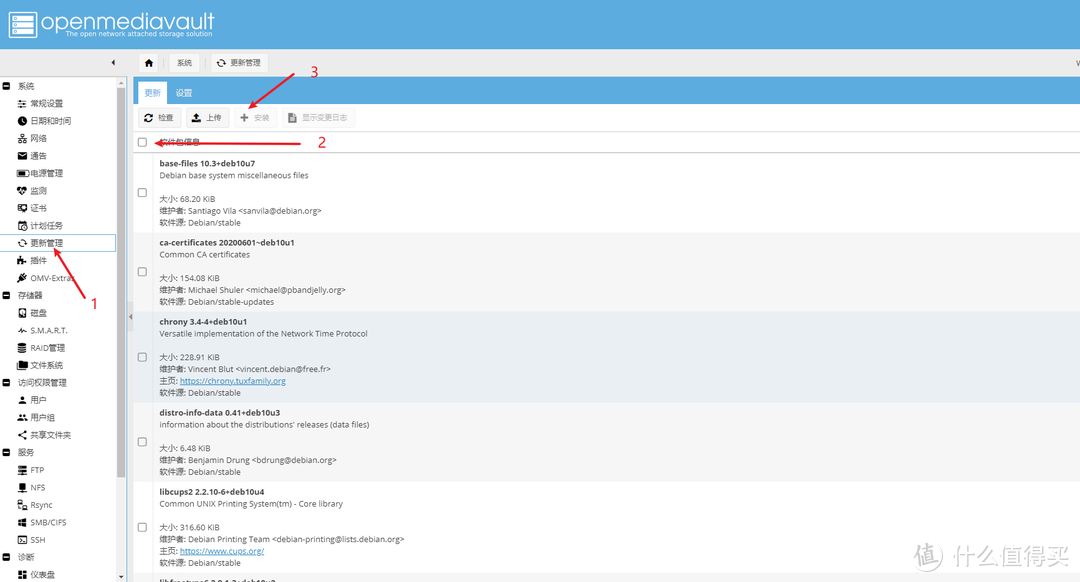1080x582 pixels.
Task: Check the libcups2 package checkbox
Action: click(x=143, y=528)
